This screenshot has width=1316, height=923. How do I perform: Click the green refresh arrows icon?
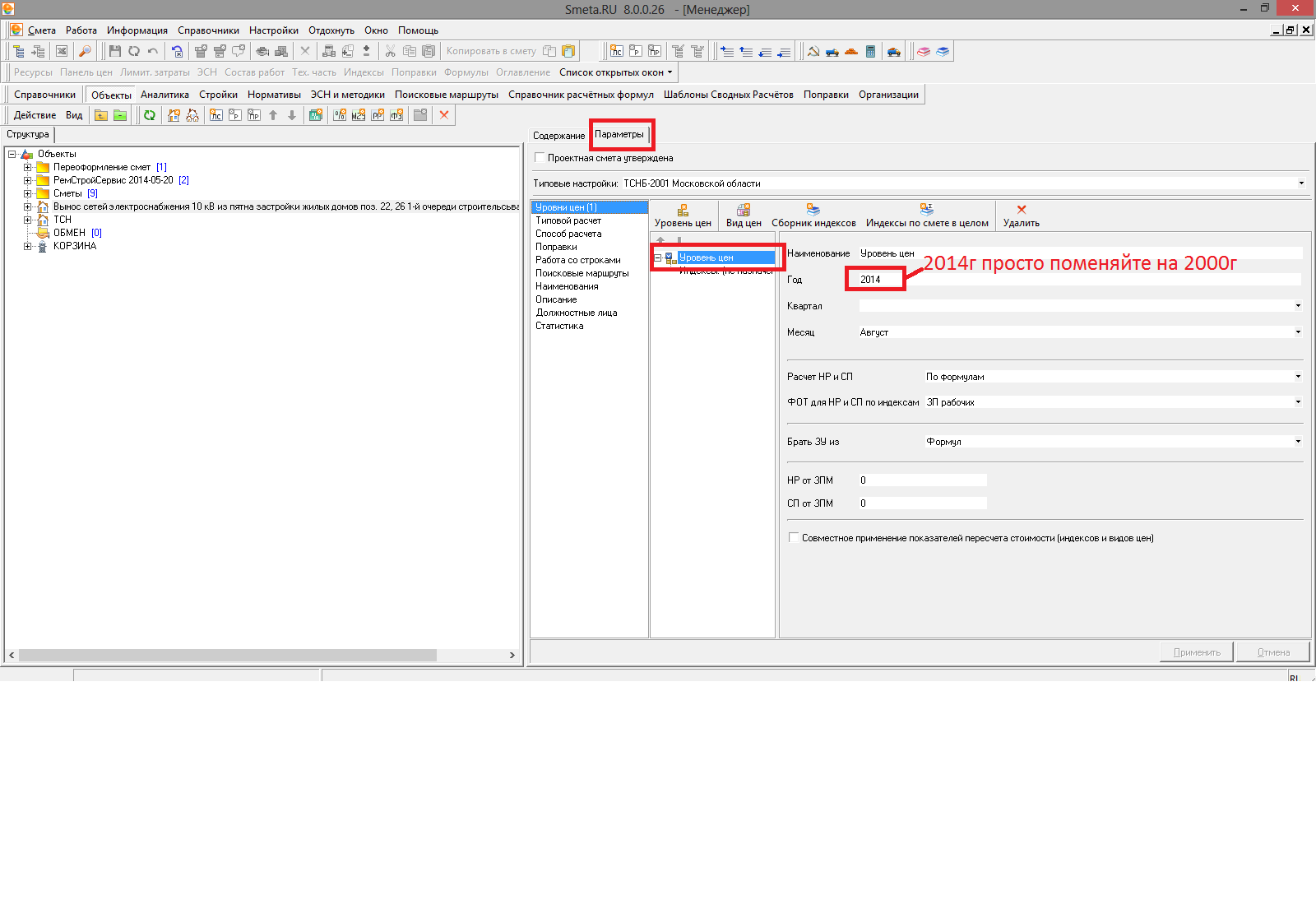[150, 115]
